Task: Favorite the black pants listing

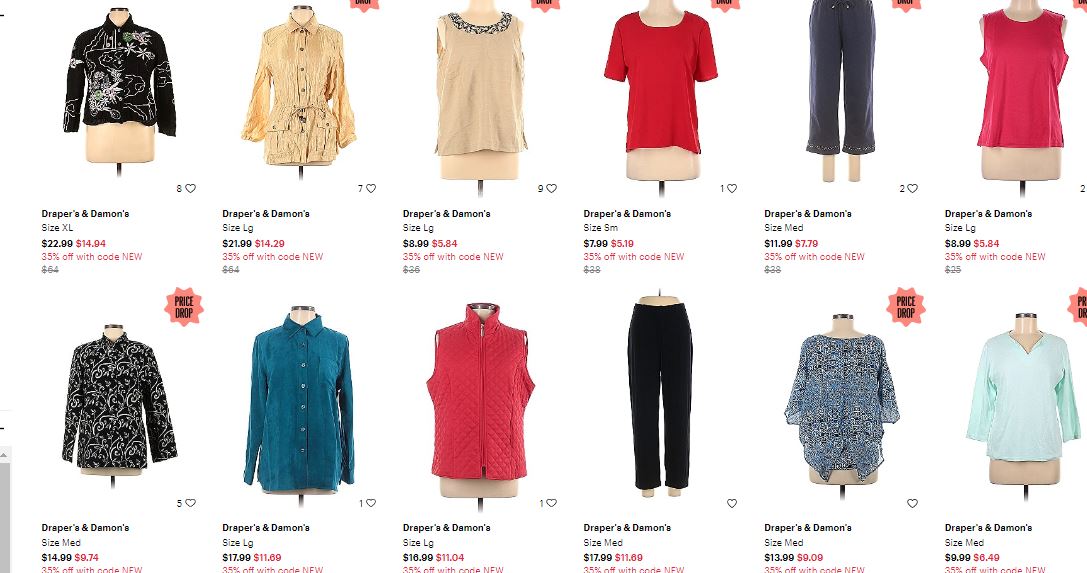Action: click(732, 504)
